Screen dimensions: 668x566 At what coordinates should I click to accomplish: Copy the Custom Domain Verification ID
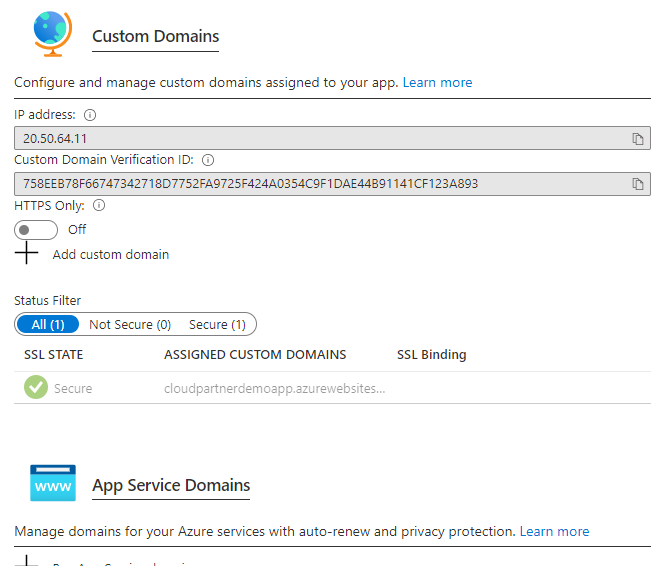tap(637, 184)
